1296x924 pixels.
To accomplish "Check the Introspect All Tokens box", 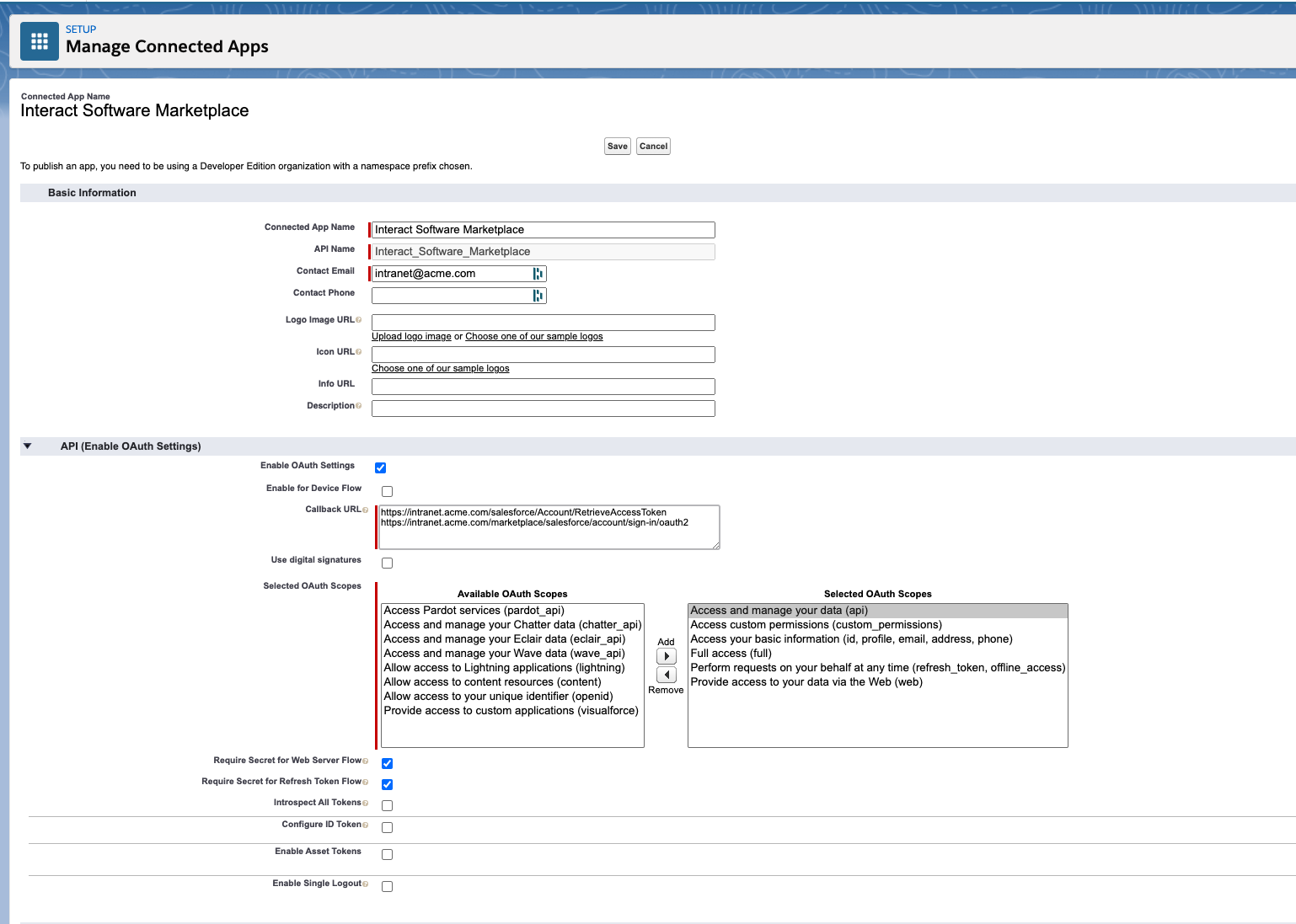I will point(388,805).
